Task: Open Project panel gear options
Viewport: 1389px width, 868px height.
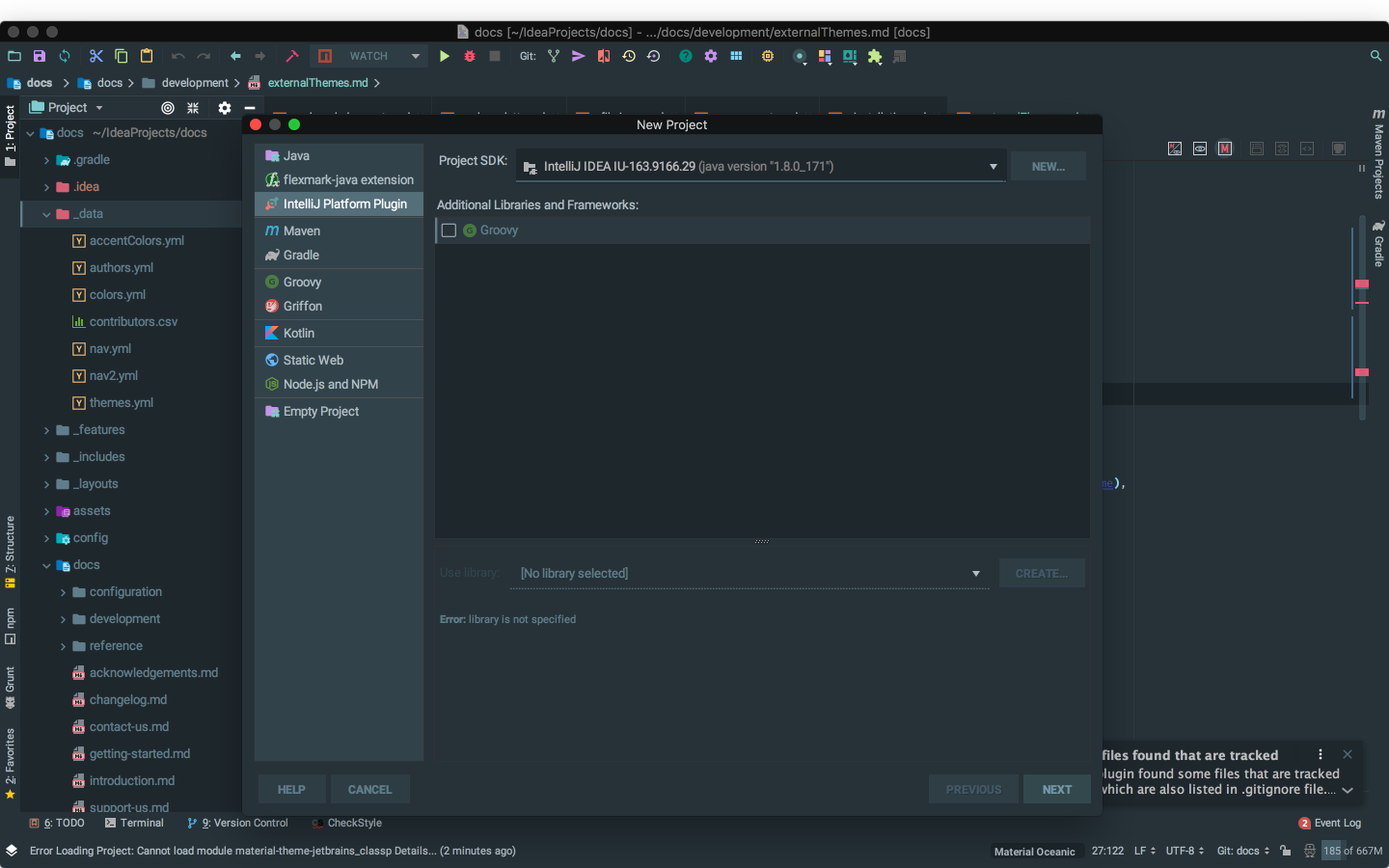Action: (x=225, y=108)
